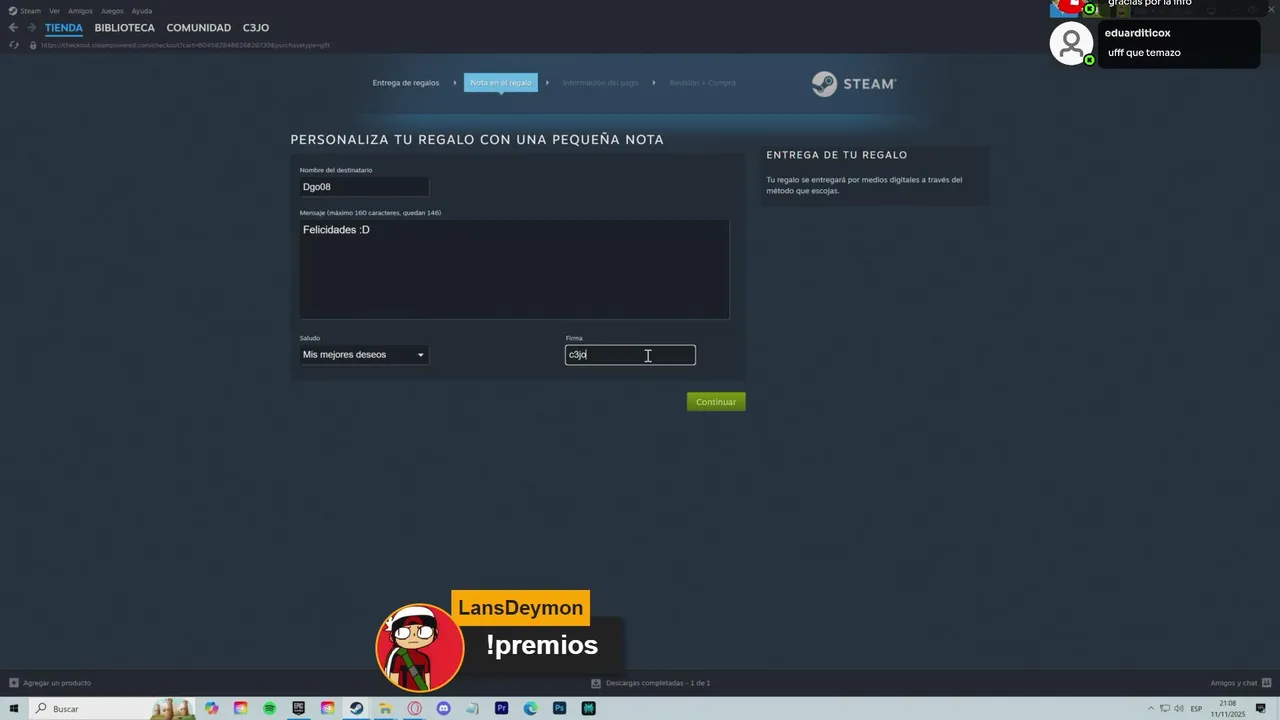Click the Firma input field
1280x720 pixels.
tap(630, 355)
